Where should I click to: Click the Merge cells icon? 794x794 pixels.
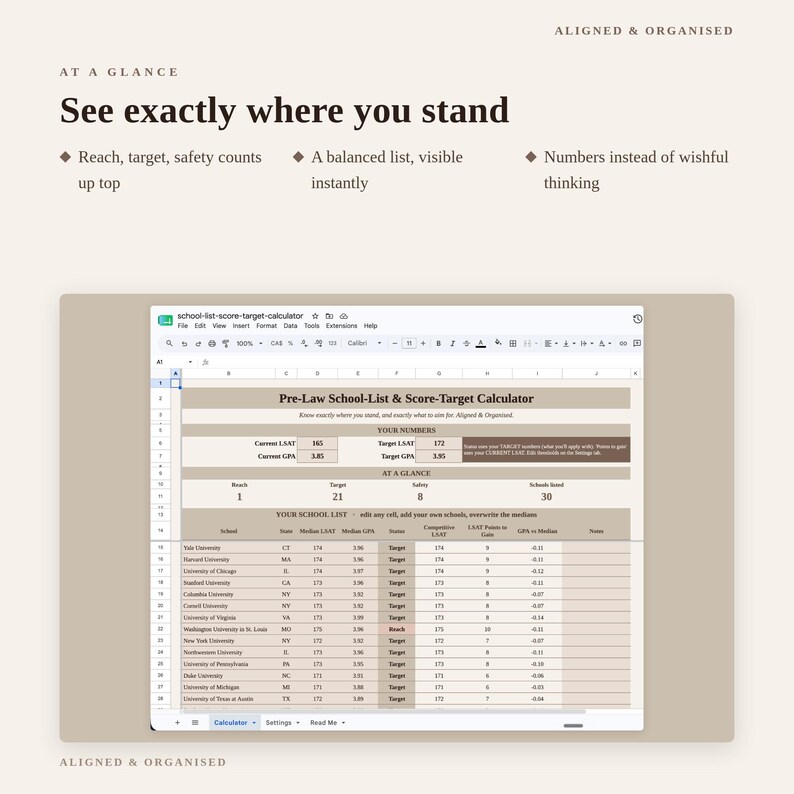click(527, 343)
